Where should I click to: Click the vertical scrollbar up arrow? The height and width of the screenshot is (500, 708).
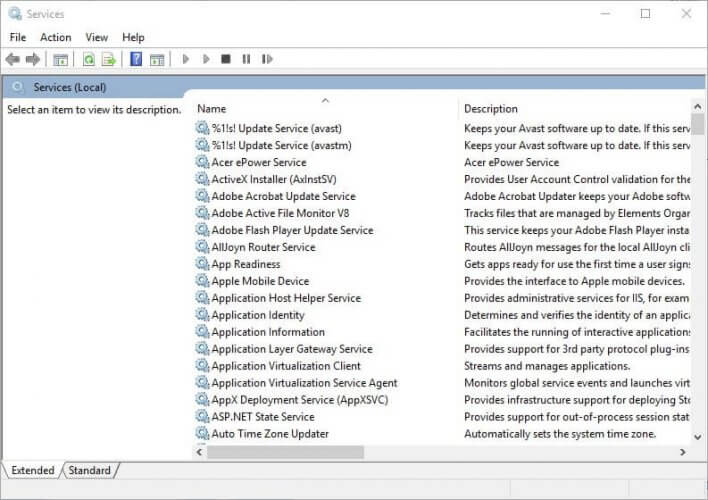(698, 107)
